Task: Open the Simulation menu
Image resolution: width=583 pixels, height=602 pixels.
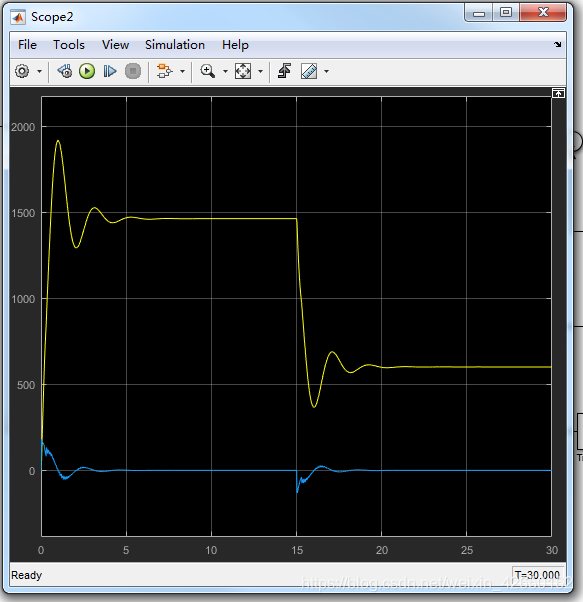Action: point(175,45)
